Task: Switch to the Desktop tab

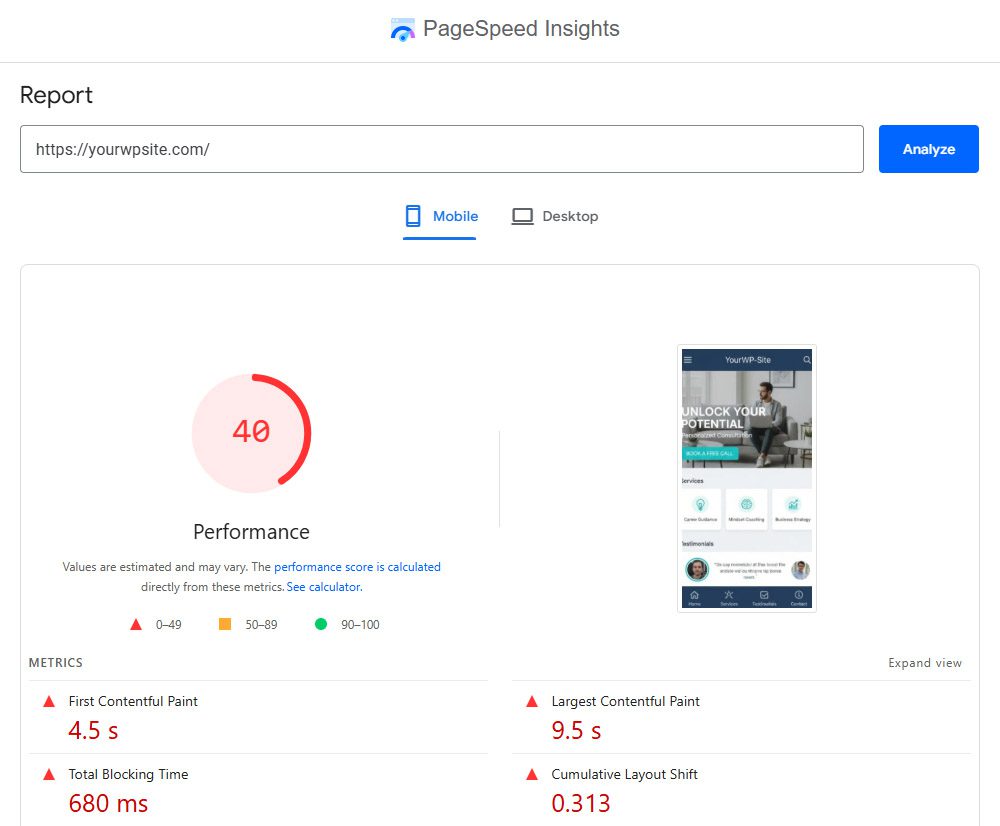Action: click(555, 217)
